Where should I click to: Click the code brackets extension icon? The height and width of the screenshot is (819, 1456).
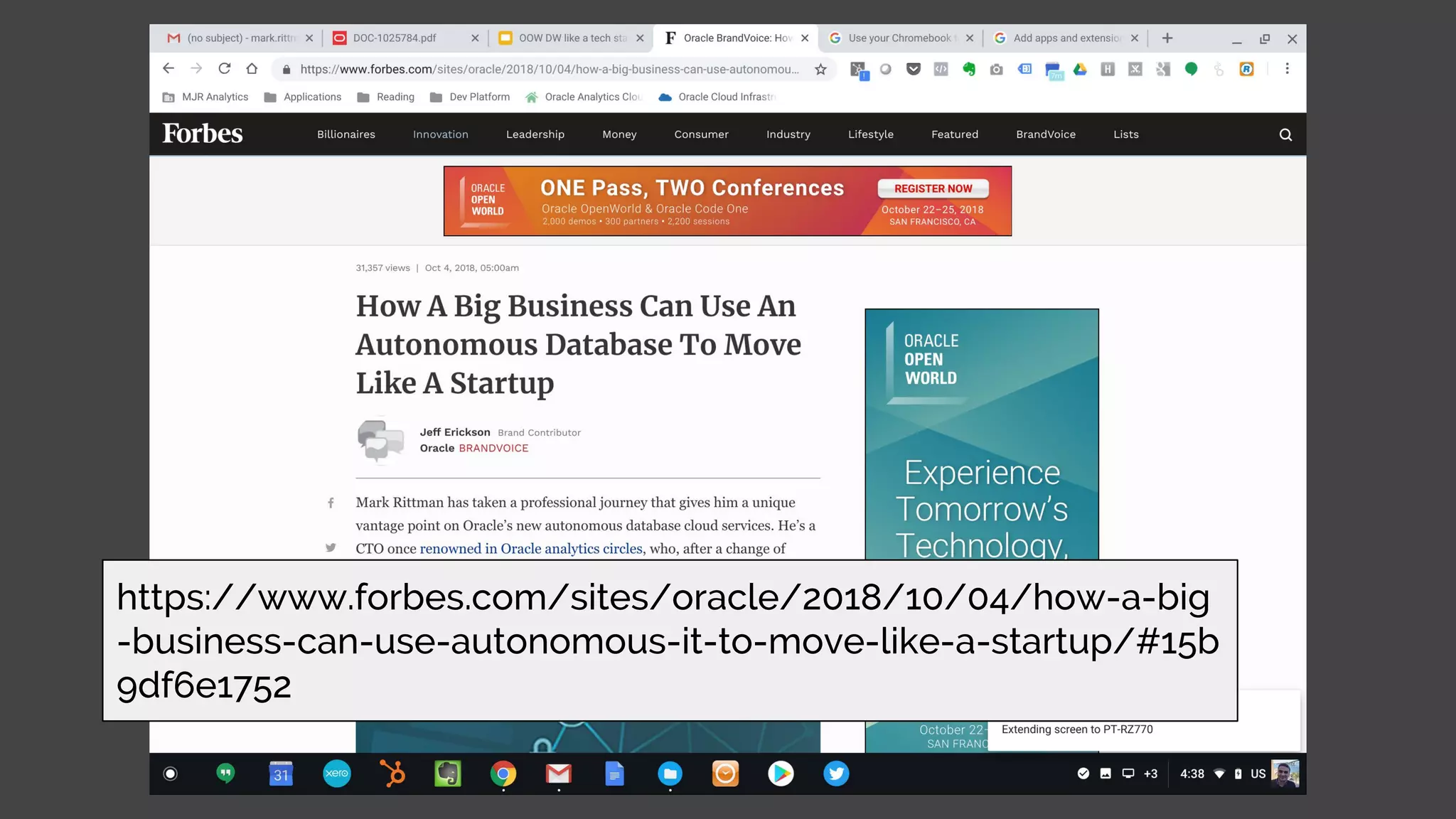[941, 69]
